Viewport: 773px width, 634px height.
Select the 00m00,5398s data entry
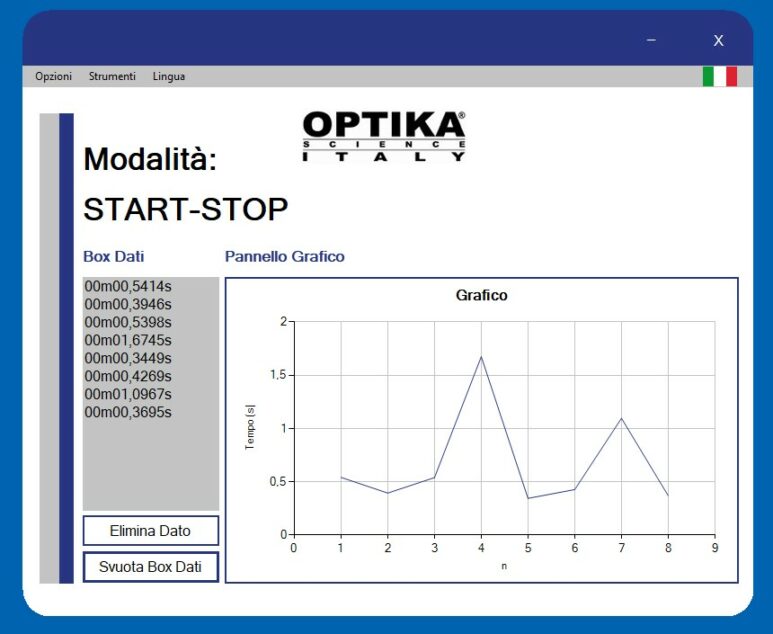pos(128,322)
